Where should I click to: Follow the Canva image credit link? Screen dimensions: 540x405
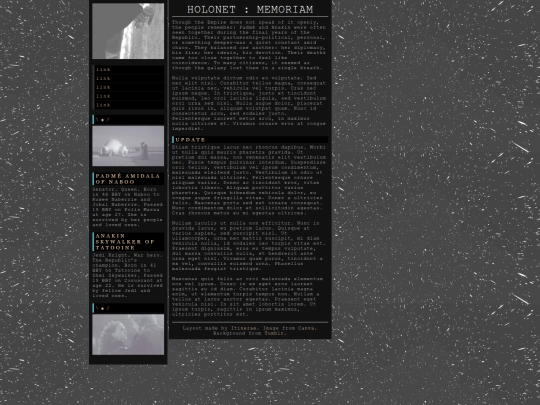point(306,328)
